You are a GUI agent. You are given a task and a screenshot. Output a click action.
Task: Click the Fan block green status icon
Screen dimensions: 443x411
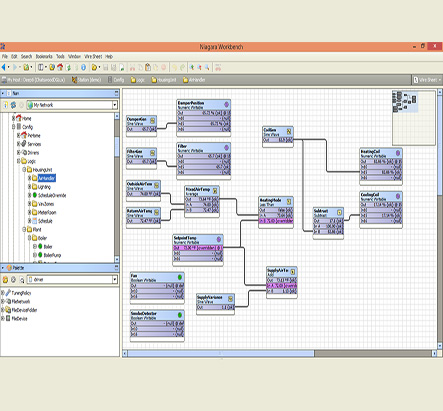180,277
